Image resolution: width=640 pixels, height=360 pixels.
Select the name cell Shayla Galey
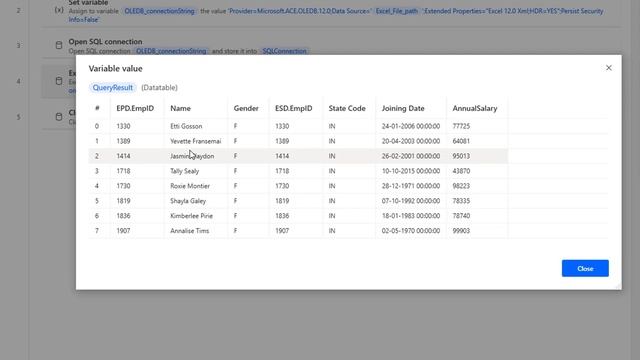tap(188, 201)
